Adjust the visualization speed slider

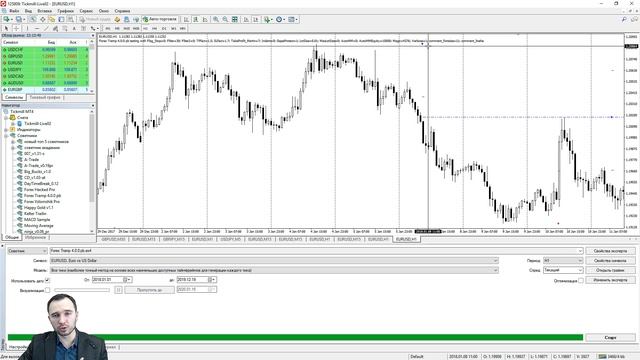pos(82,290)
